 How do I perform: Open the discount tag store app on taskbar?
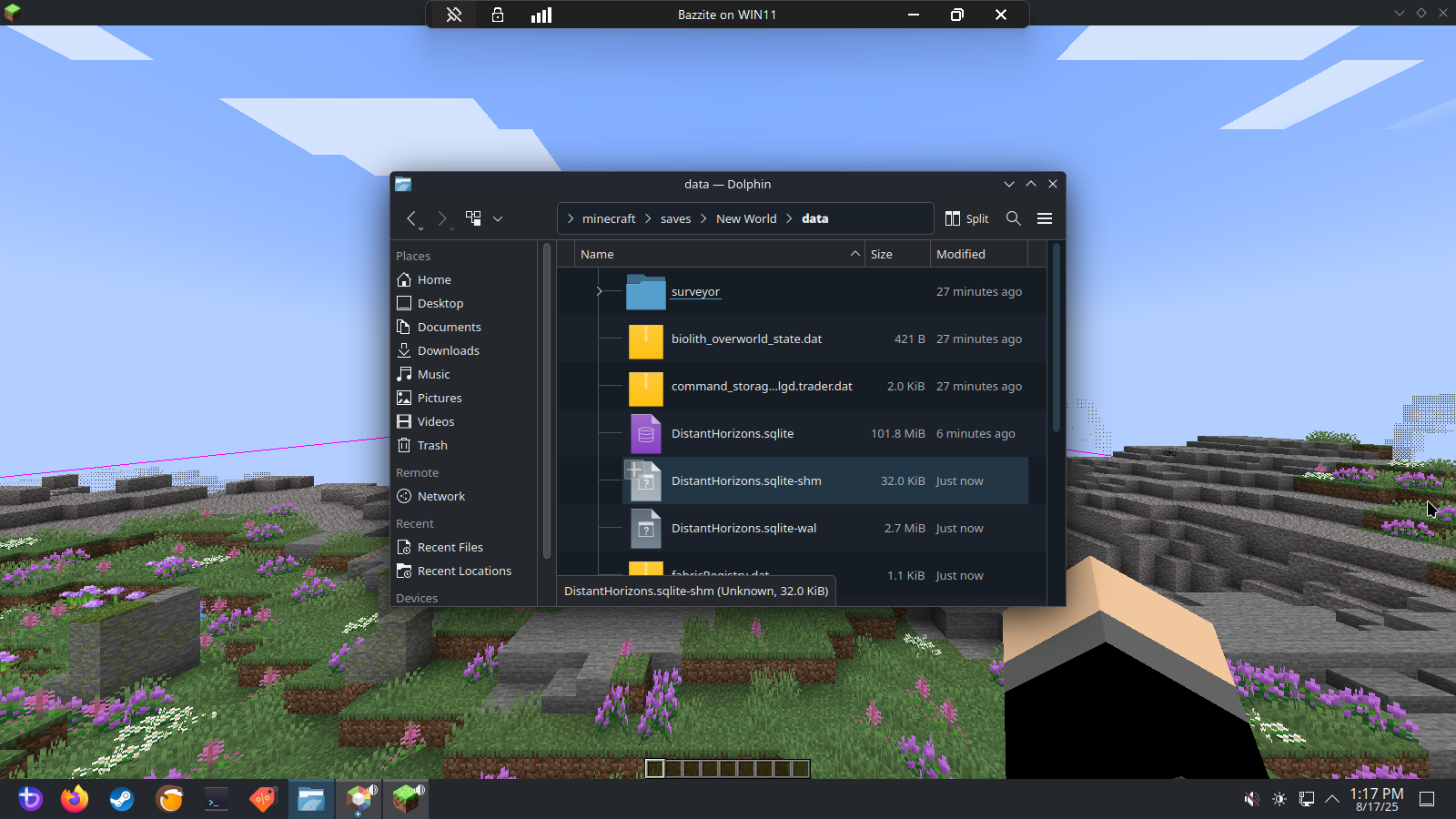point(264,799)
